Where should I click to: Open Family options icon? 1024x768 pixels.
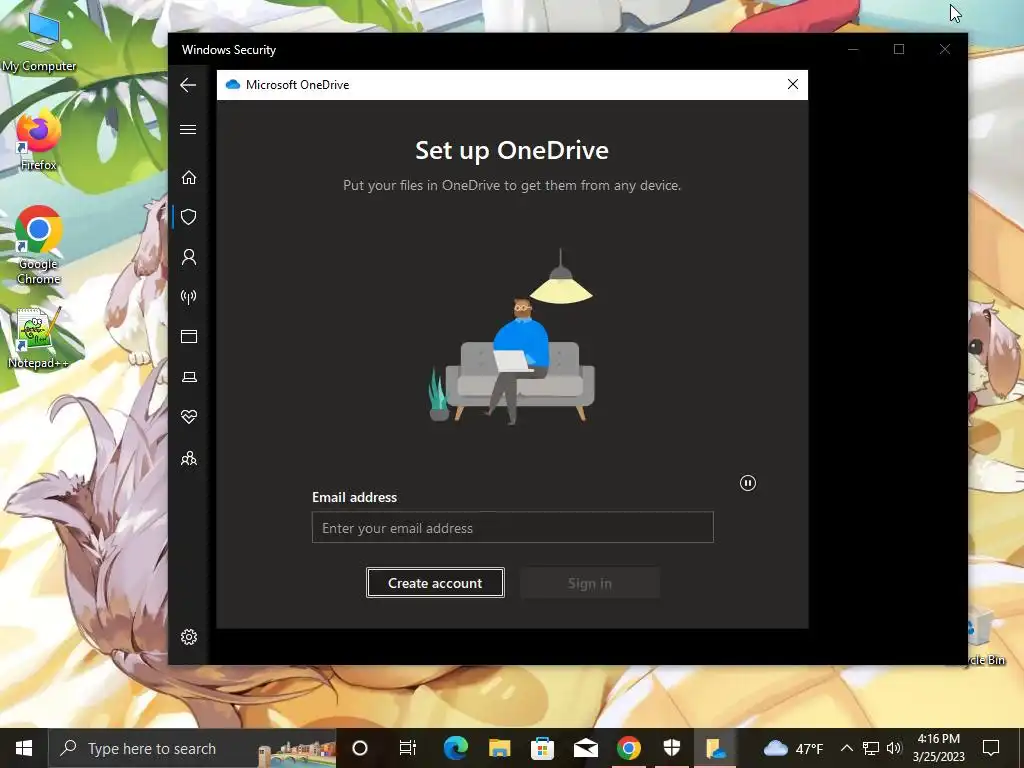(189, 458)
